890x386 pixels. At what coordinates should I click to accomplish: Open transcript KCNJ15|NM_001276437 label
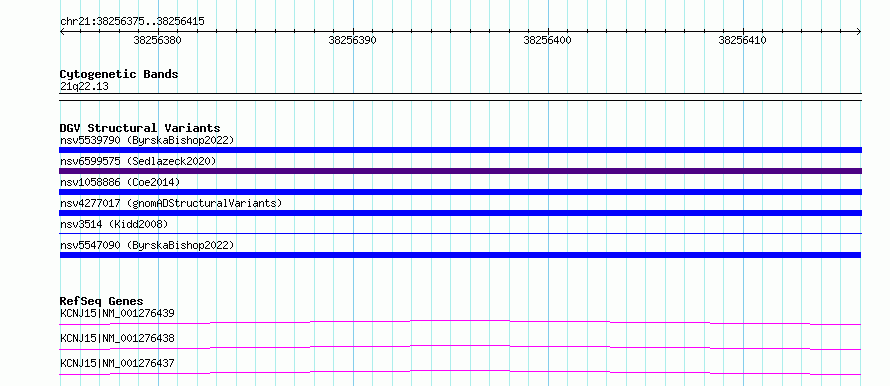[117, 363]
